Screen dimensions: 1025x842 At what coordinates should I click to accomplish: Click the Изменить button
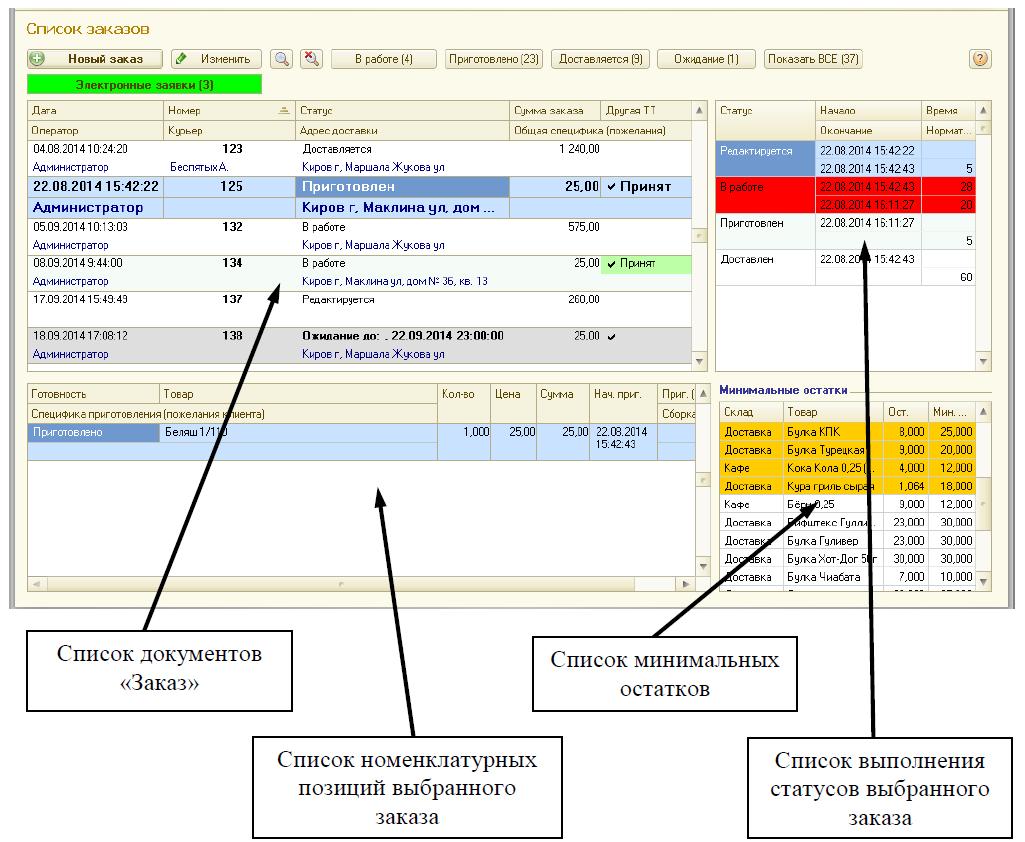(216, 59)
